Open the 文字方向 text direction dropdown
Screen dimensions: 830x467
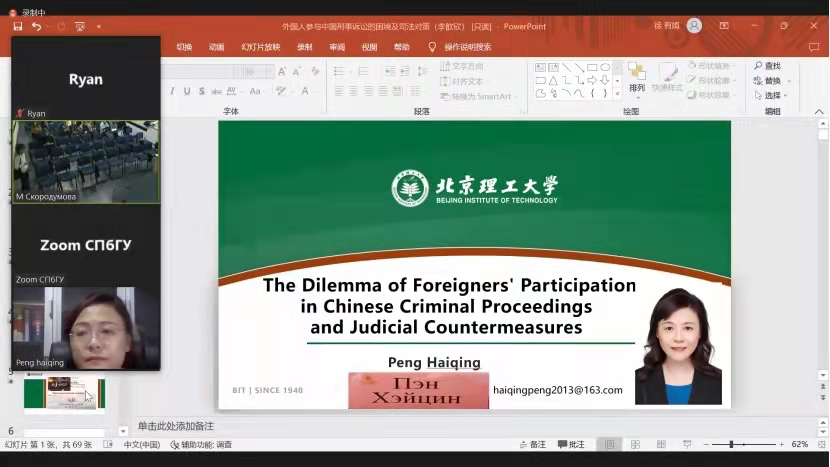click(465, 67)
